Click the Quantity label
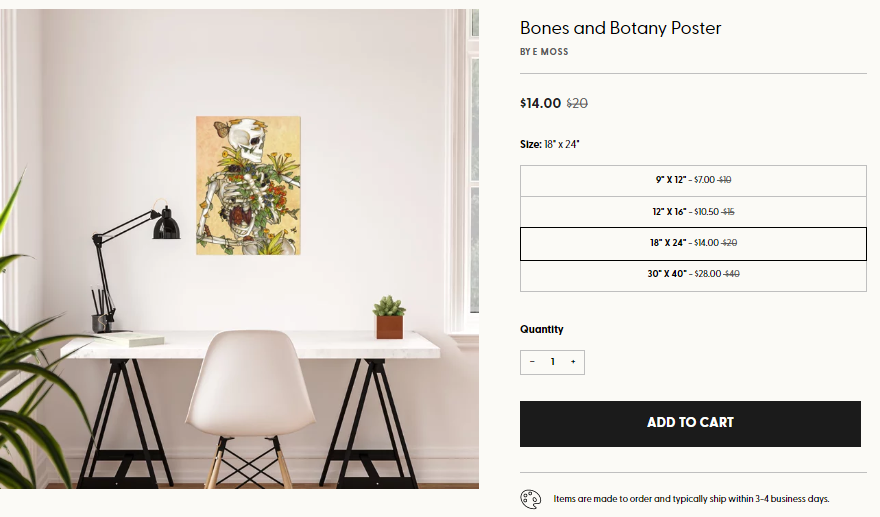This screenshot has height=517, width=880. pyautogui.click(x=542, y=329)
